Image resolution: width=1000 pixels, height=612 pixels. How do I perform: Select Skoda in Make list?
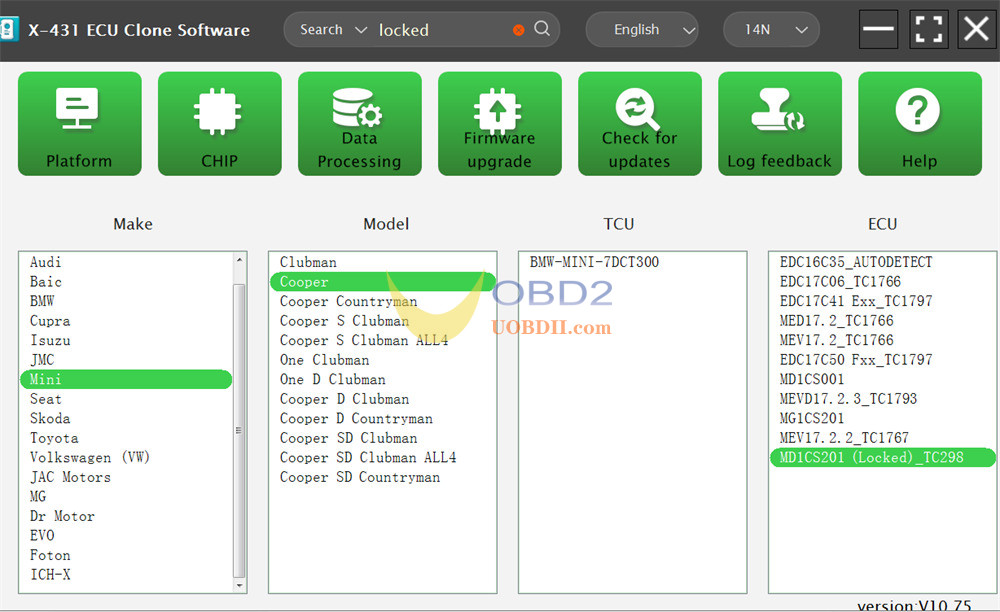(126, 418)
